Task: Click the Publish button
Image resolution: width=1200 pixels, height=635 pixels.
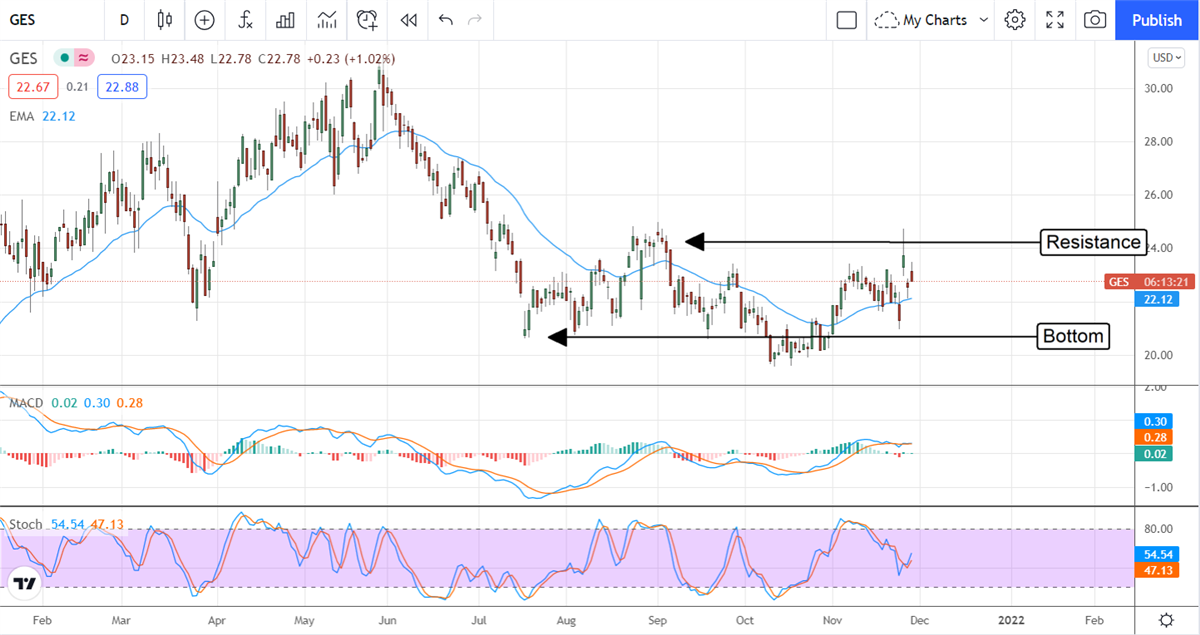Action: coord(1157,20)
